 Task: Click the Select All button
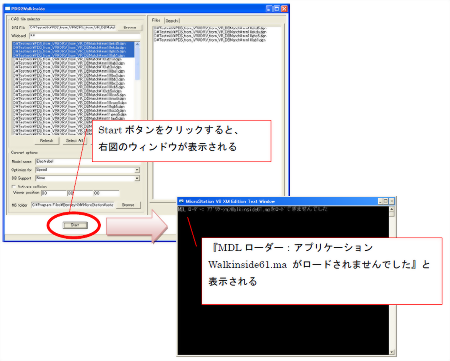click(75, 141)
